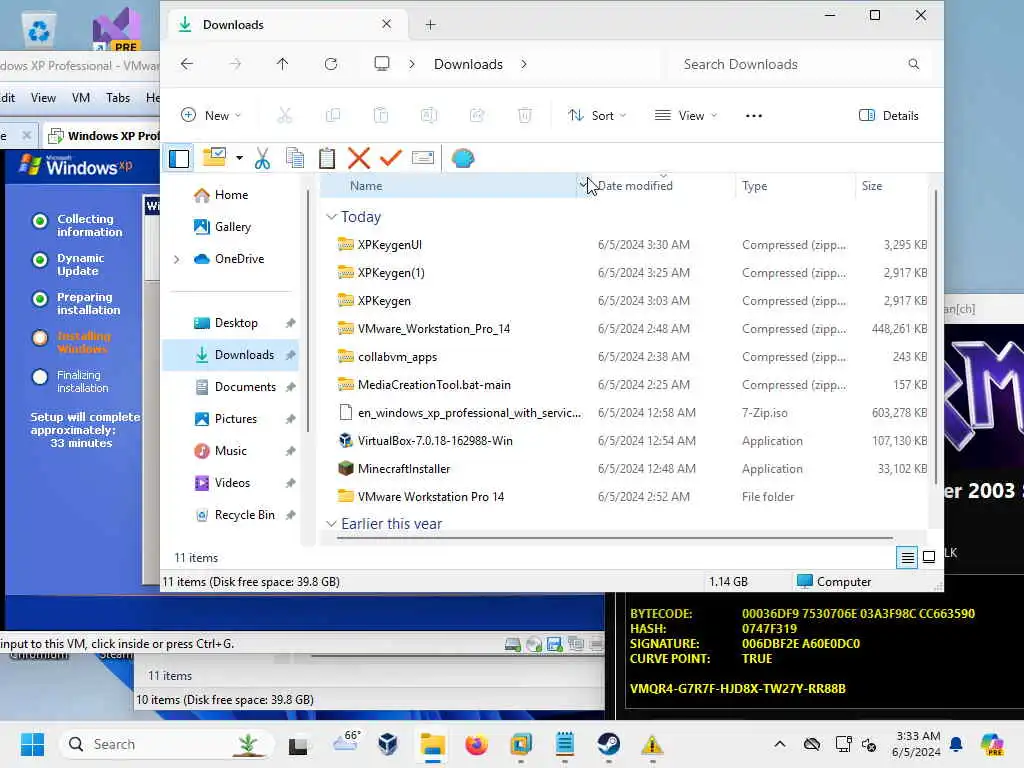Open the Windows Start menu
The height and width of the screenshot is (768, 1024).
[32, 744]
